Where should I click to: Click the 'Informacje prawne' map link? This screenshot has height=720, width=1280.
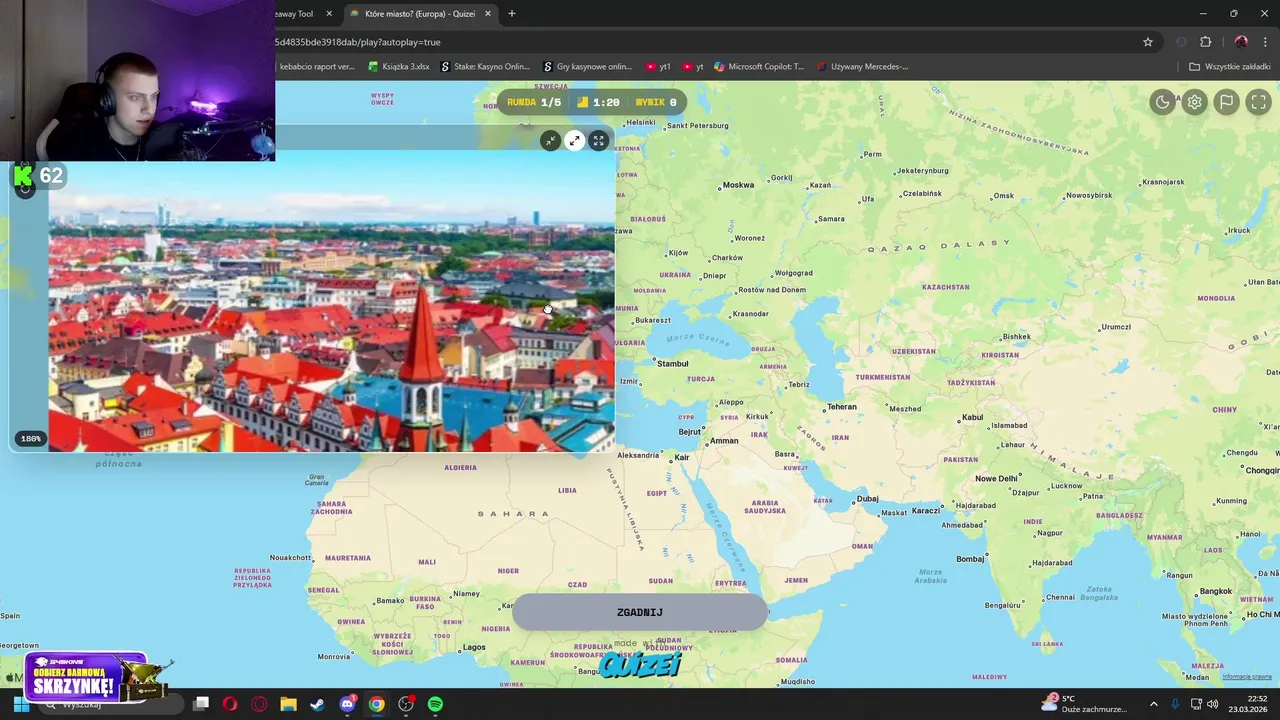pyautogui.click(x=1247, y=677)
